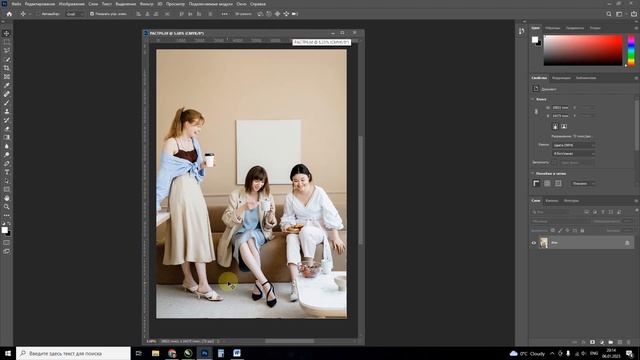This screenshot has width=640, height=360.
Task: Click the layer style fx icon
Action: [584, 342]
